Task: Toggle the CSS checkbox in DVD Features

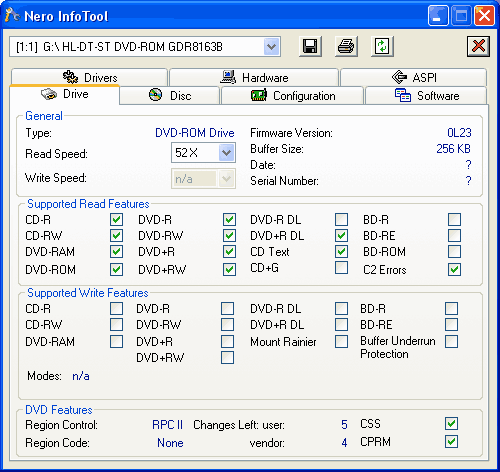Action: point(451,424)
